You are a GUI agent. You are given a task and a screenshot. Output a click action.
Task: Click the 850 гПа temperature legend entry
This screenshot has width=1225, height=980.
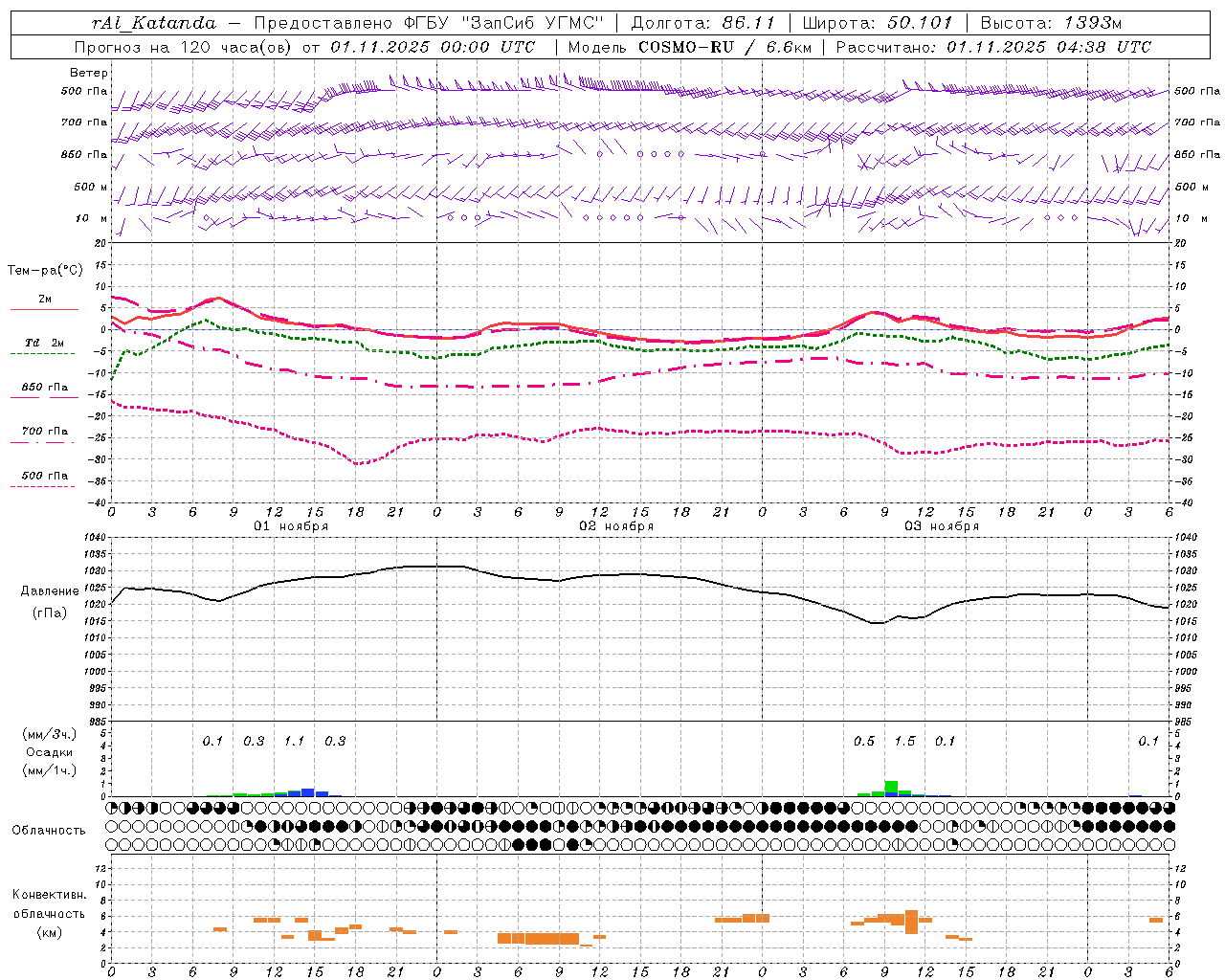45,388
